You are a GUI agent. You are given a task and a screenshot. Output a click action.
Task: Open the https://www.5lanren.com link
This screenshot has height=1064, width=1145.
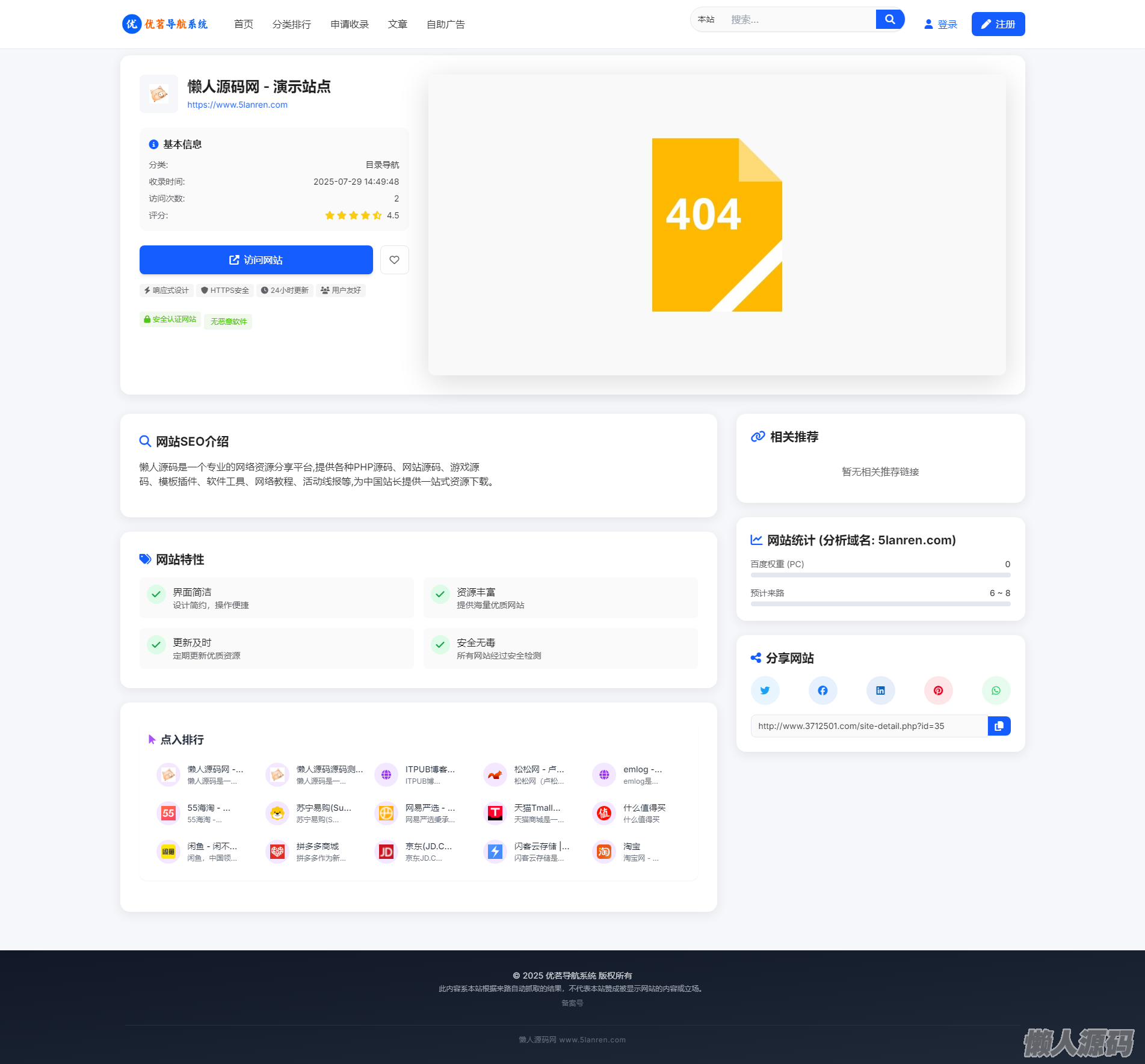click(x=238, y=105)
